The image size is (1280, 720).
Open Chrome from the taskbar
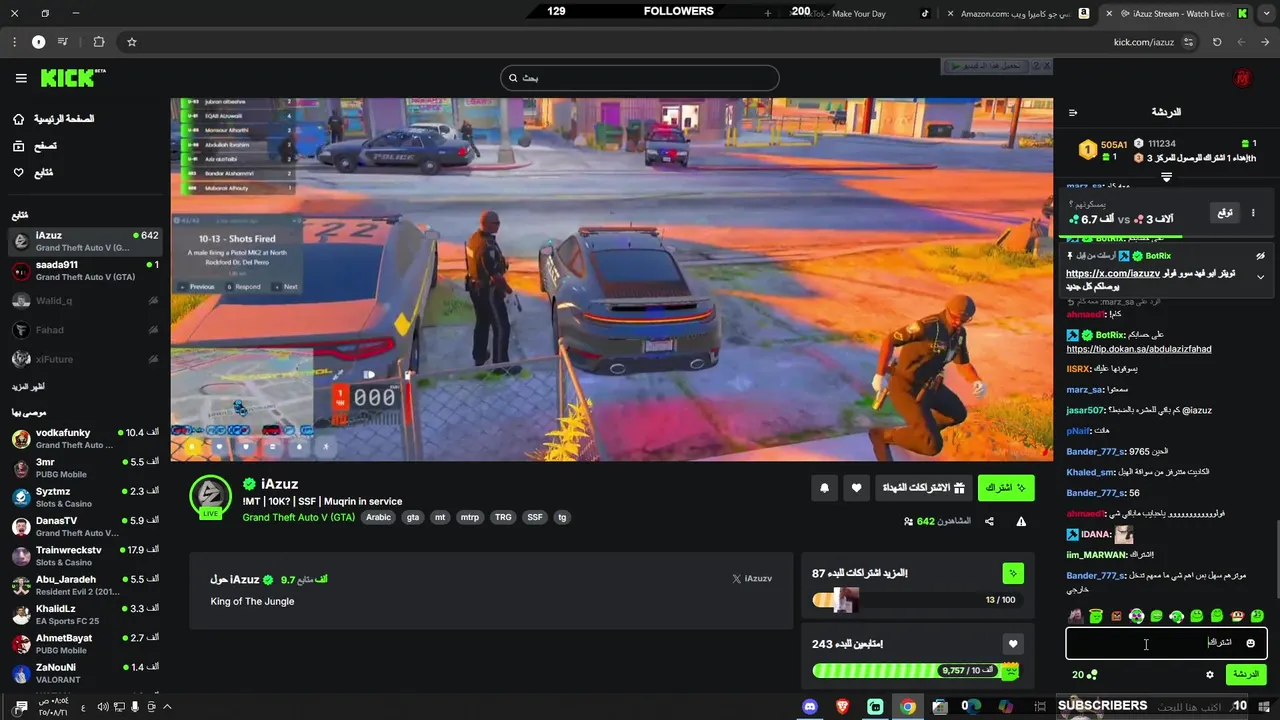pyautogui.click(x=908, y=707)
